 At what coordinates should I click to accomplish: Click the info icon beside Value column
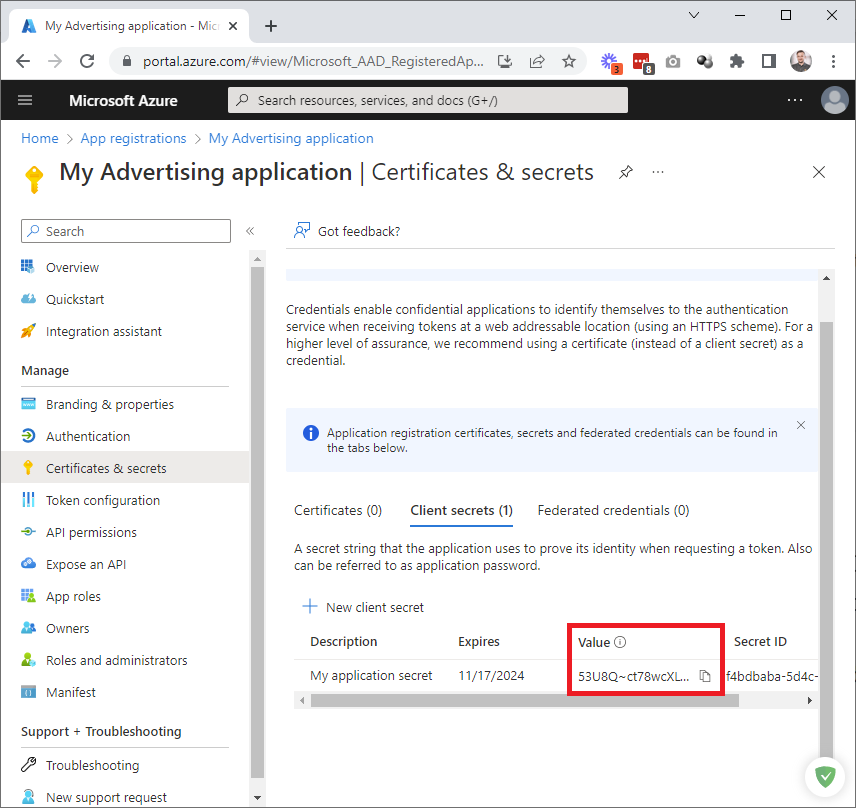coord(620,642)
